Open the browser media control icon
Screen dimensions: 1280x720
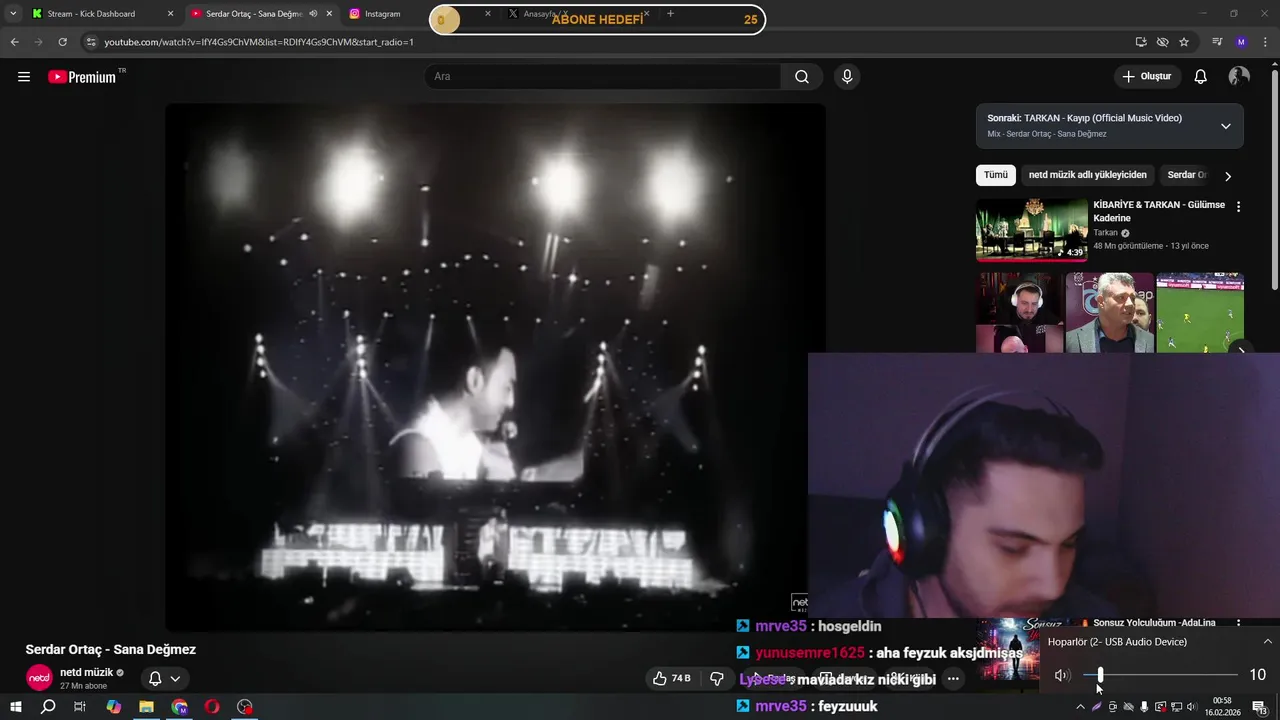[1217, 42]
